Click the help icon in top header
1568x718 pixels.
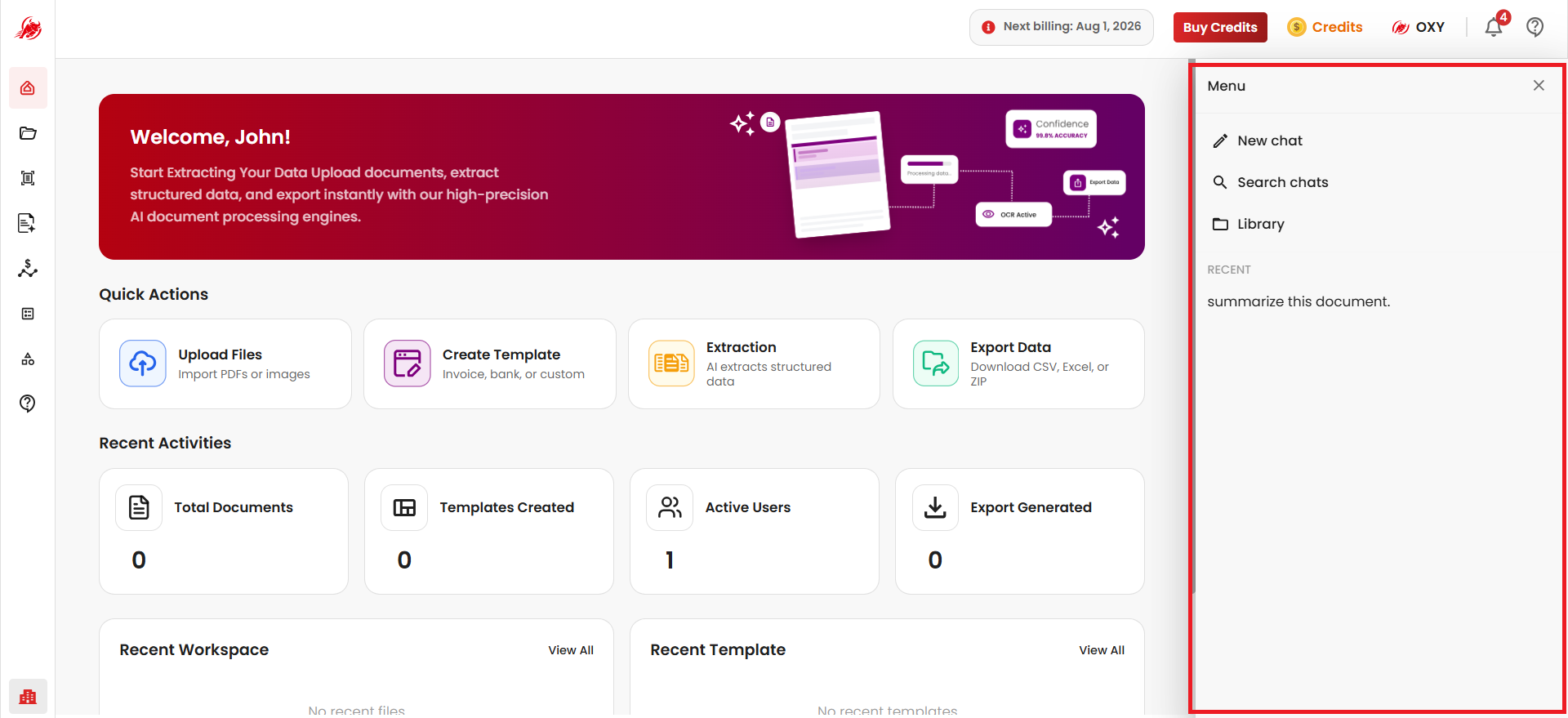pos(1535,27)
